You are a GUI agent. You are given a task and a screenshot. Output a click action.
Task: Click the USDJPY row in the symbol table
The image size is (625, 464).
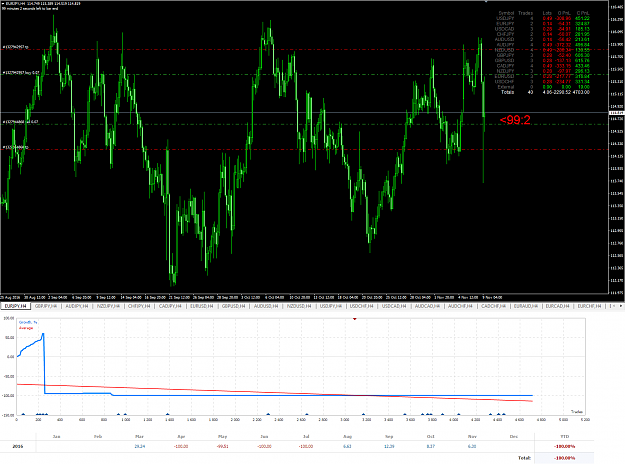point(542,18)
